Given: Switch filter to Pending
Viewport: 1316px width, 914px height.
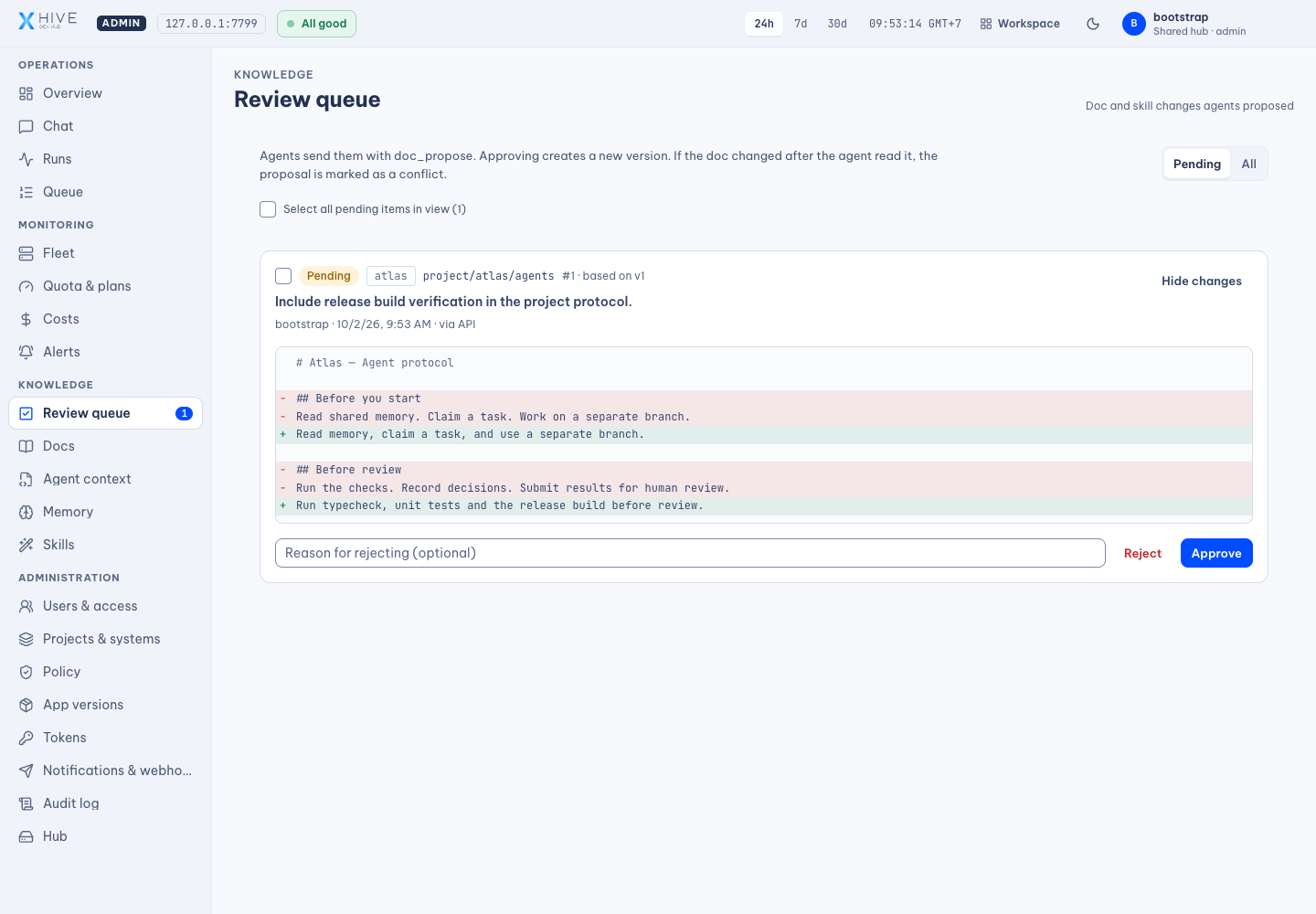Looking at the screenshot, I should click(1196, 164).
